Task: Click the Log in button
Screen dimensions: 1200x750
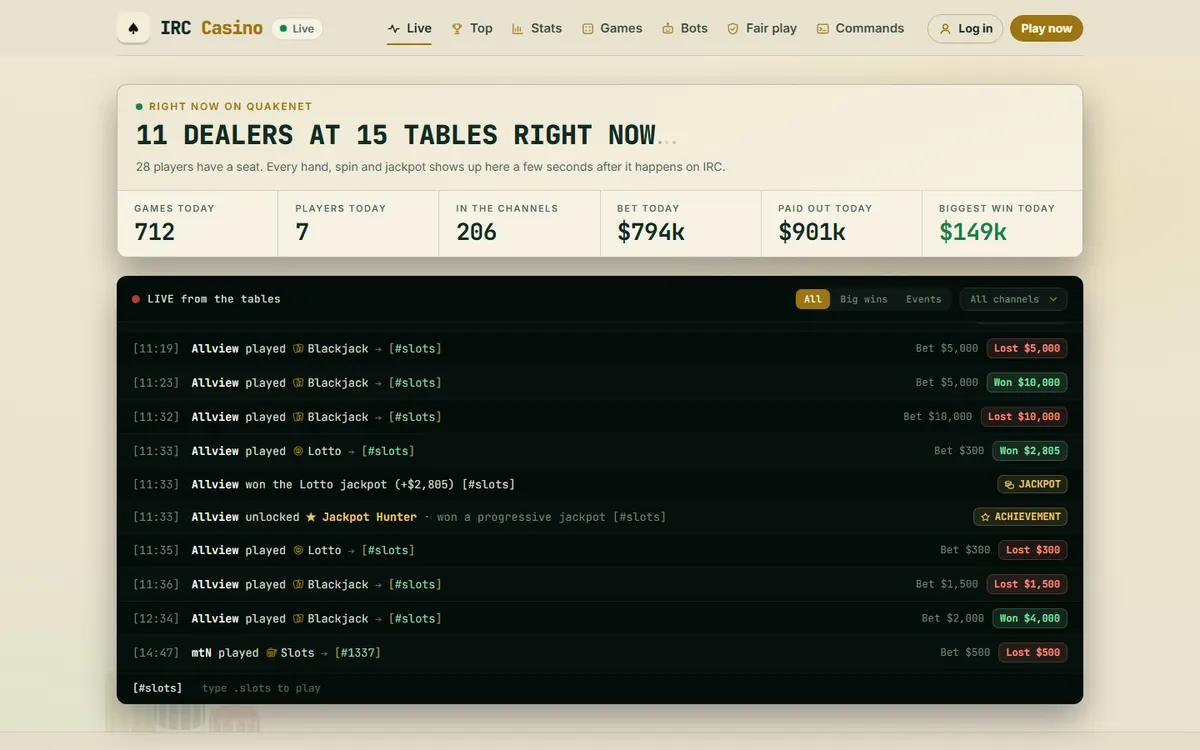Action: point(965,28)
